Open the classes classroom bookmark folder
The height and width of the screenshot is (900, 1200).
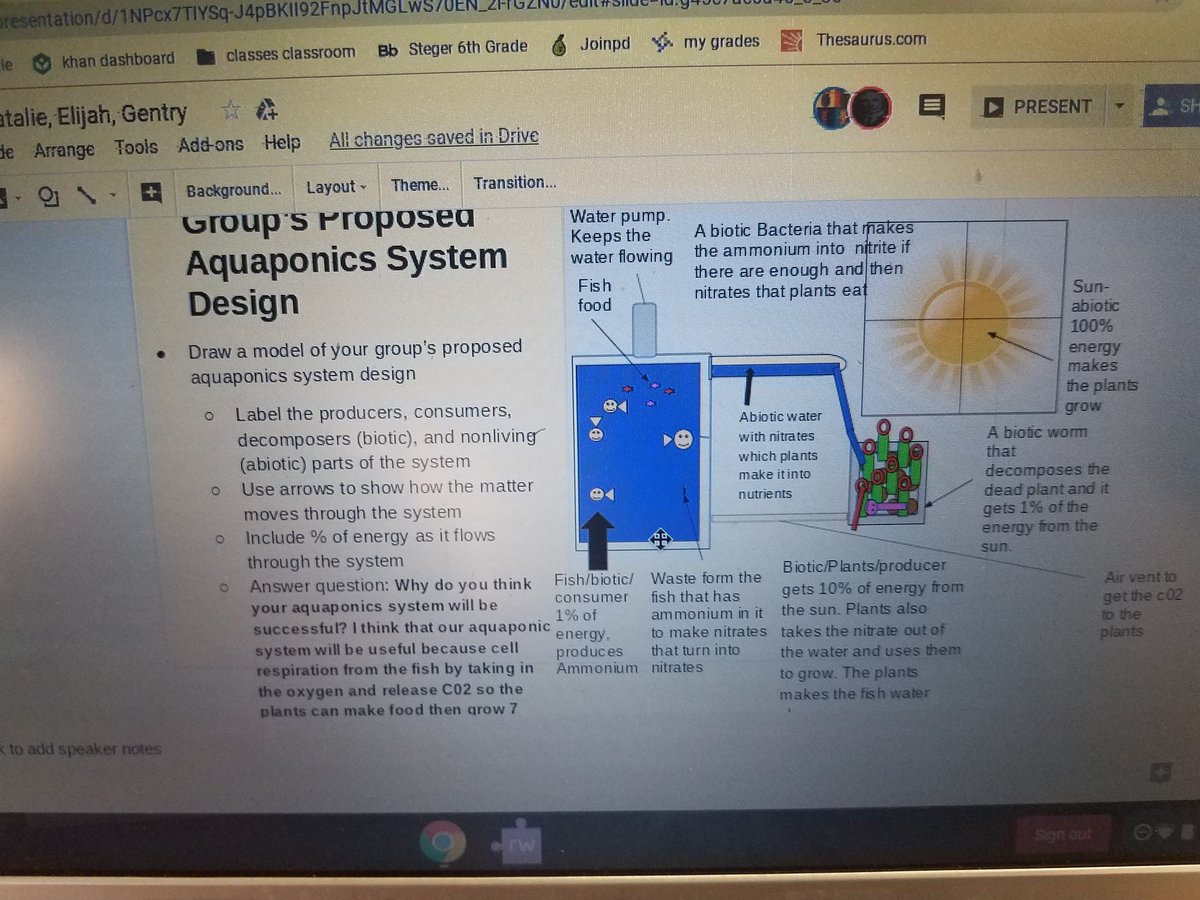pyautogui.click(x=277, y=53)
